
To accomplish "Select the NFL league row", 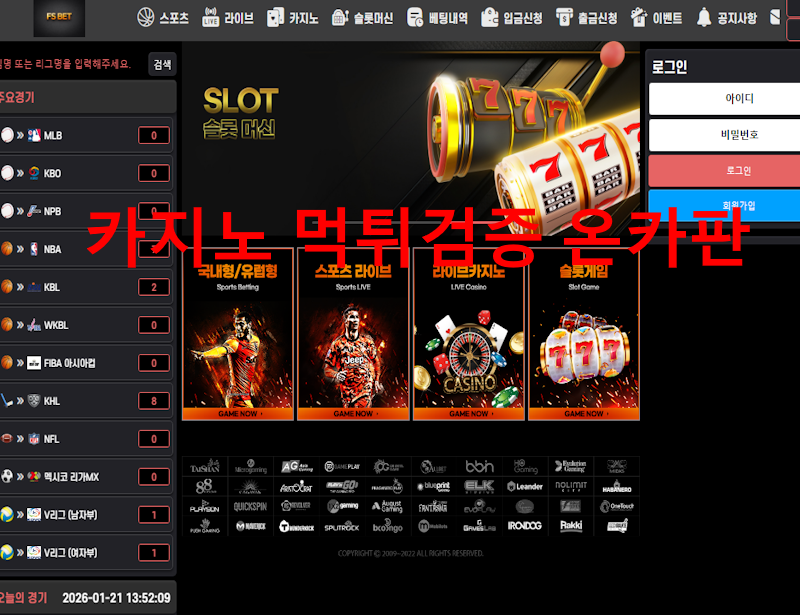I will (x=86, y=438).
